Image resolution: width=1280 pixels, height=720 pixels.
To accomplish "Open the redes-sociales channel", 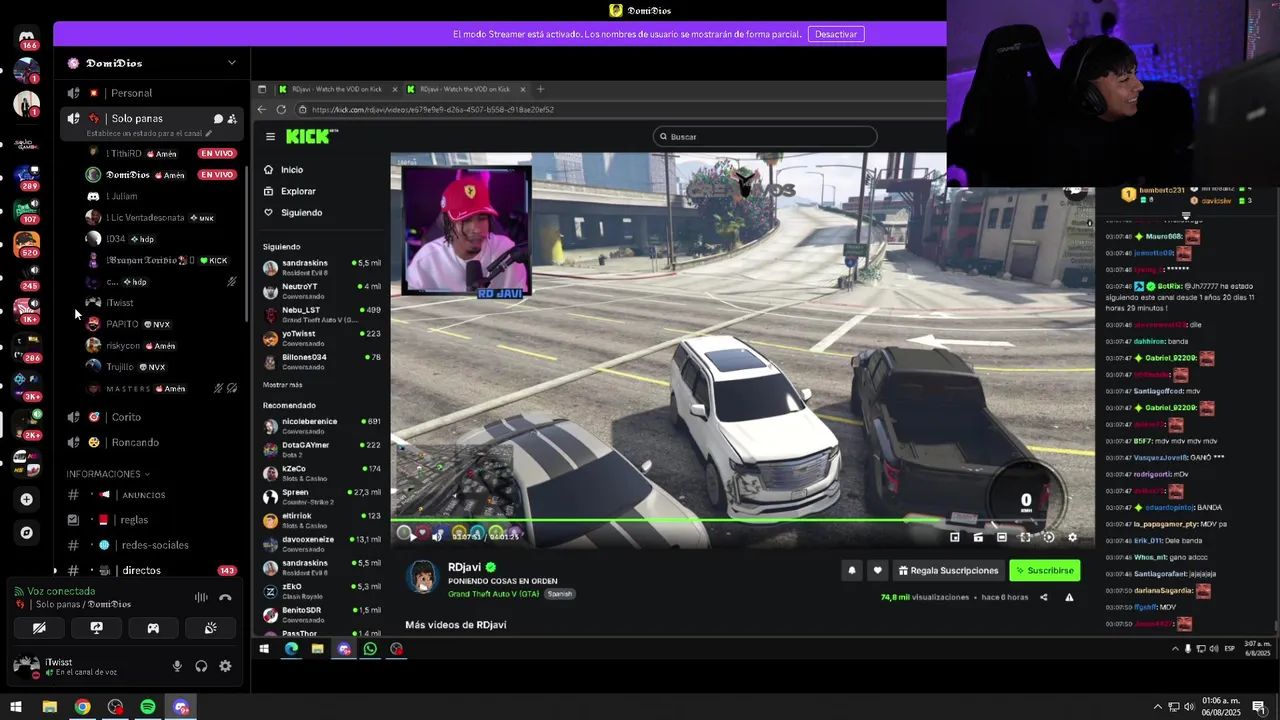I will (152, 545).
